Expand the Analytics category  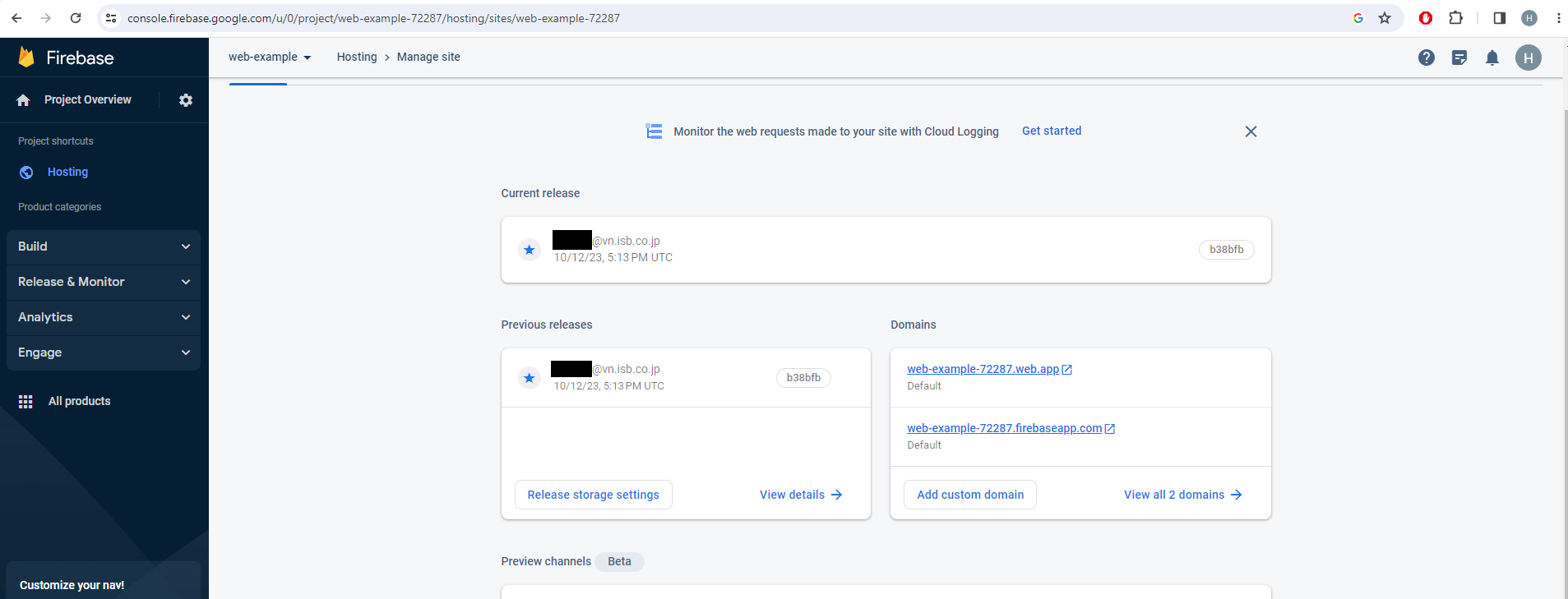tap(103, 317)
